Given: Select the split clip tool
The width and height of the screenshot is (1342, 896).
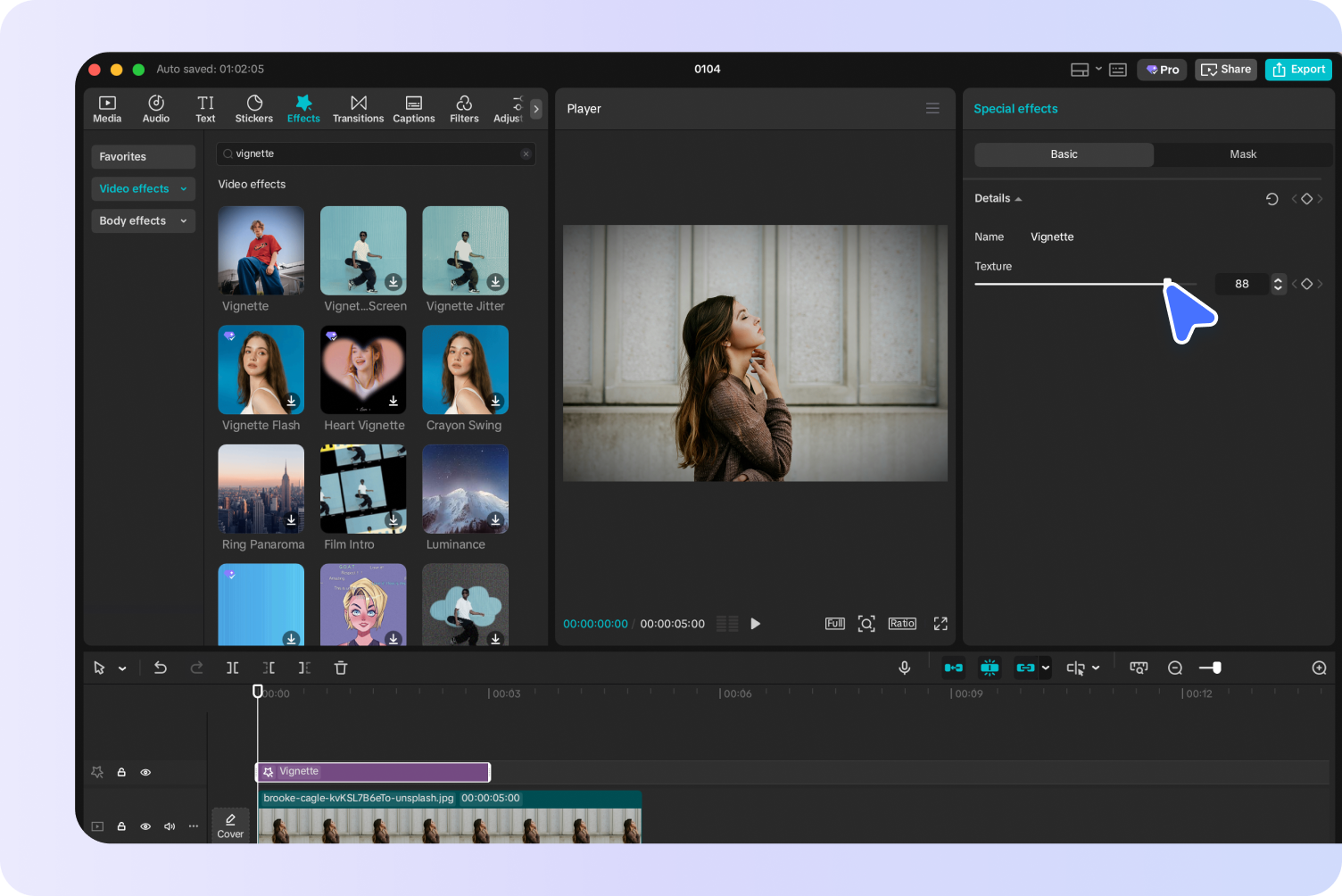Looking at the screenshot, I should tap(233, 667).
